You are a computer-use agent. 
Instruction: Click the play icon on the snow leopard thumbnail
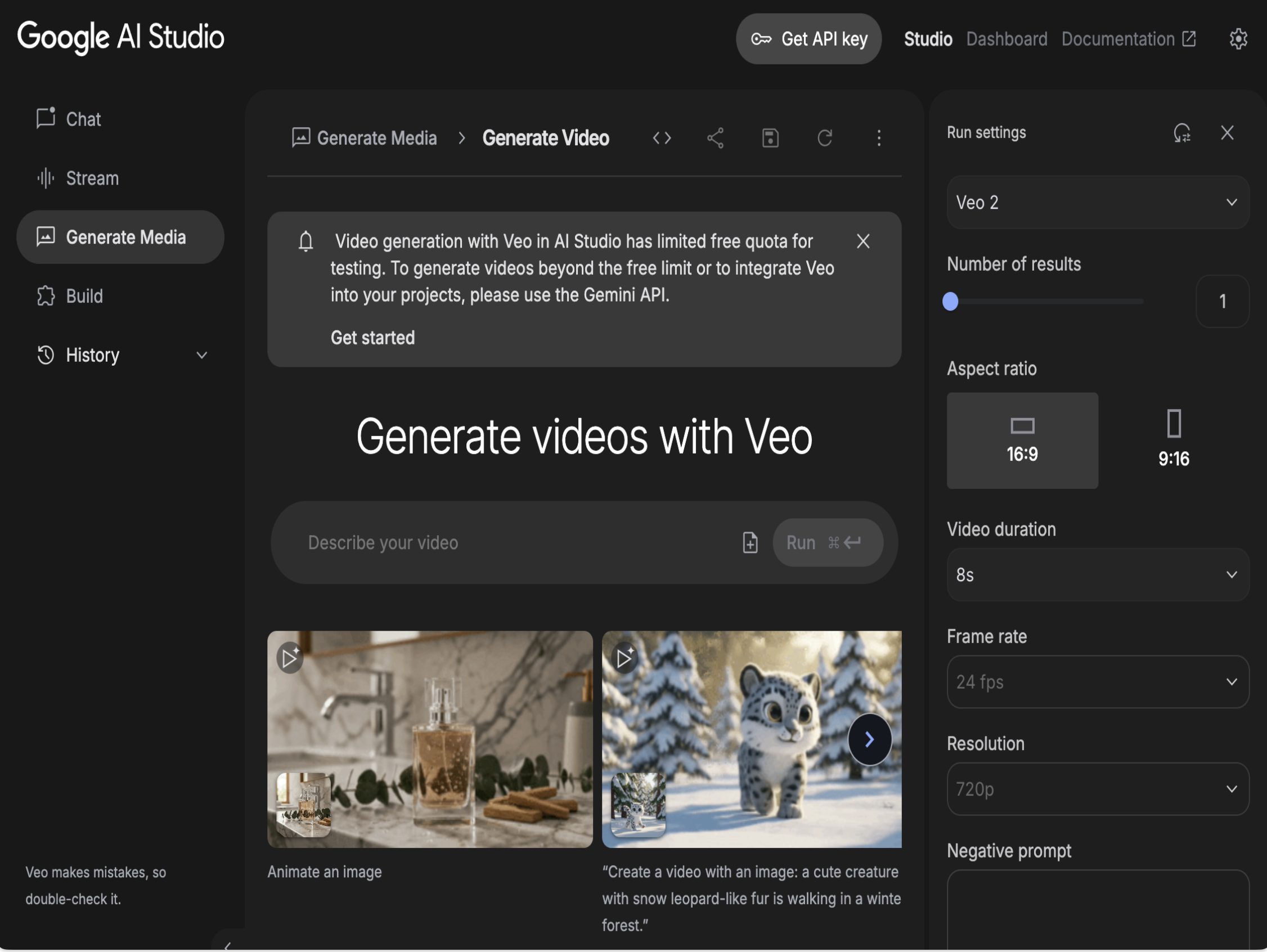coord(624,658)
